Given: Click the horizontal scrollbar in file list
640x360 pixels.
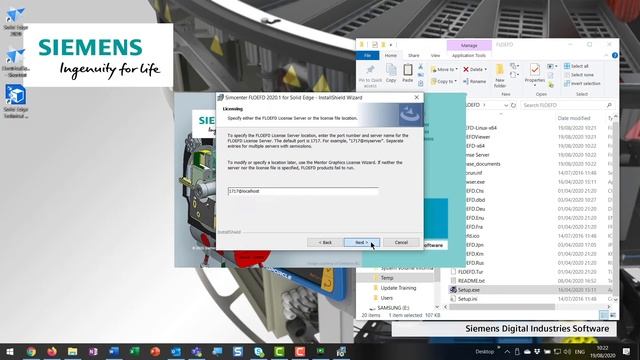Looking at the screenshot, I should [502, 307].
